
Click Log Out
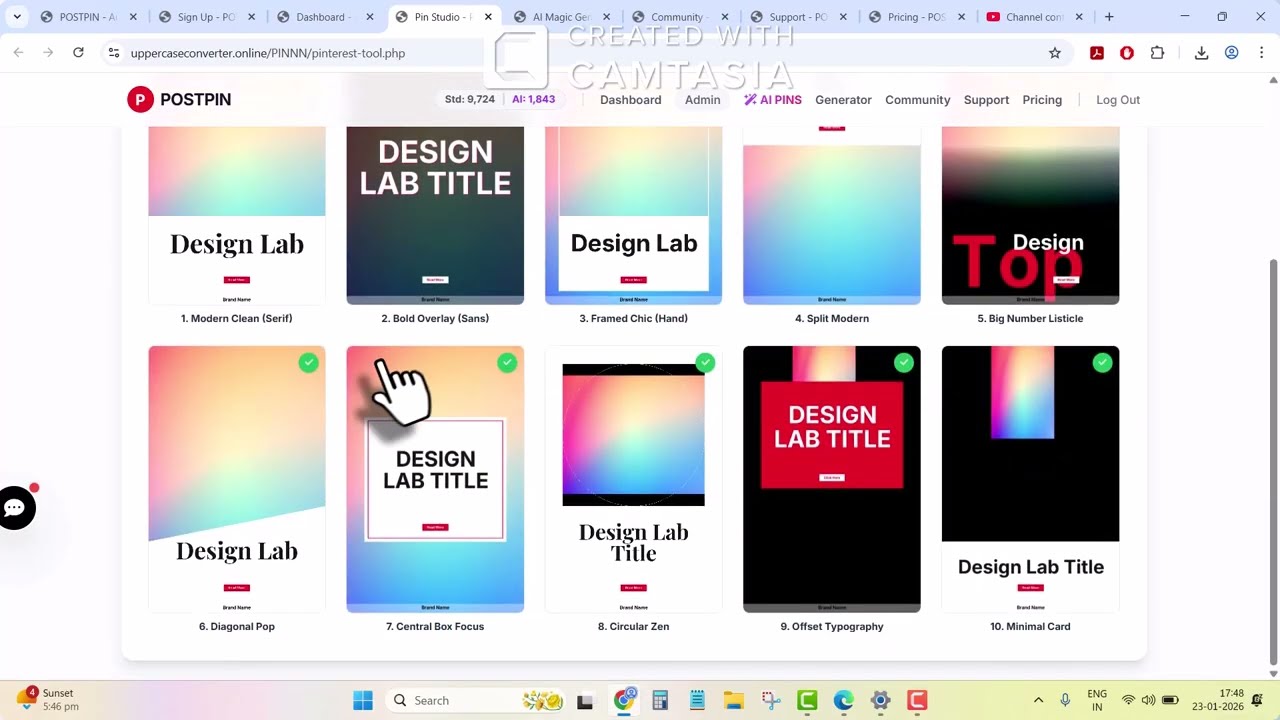point(1118,100)
